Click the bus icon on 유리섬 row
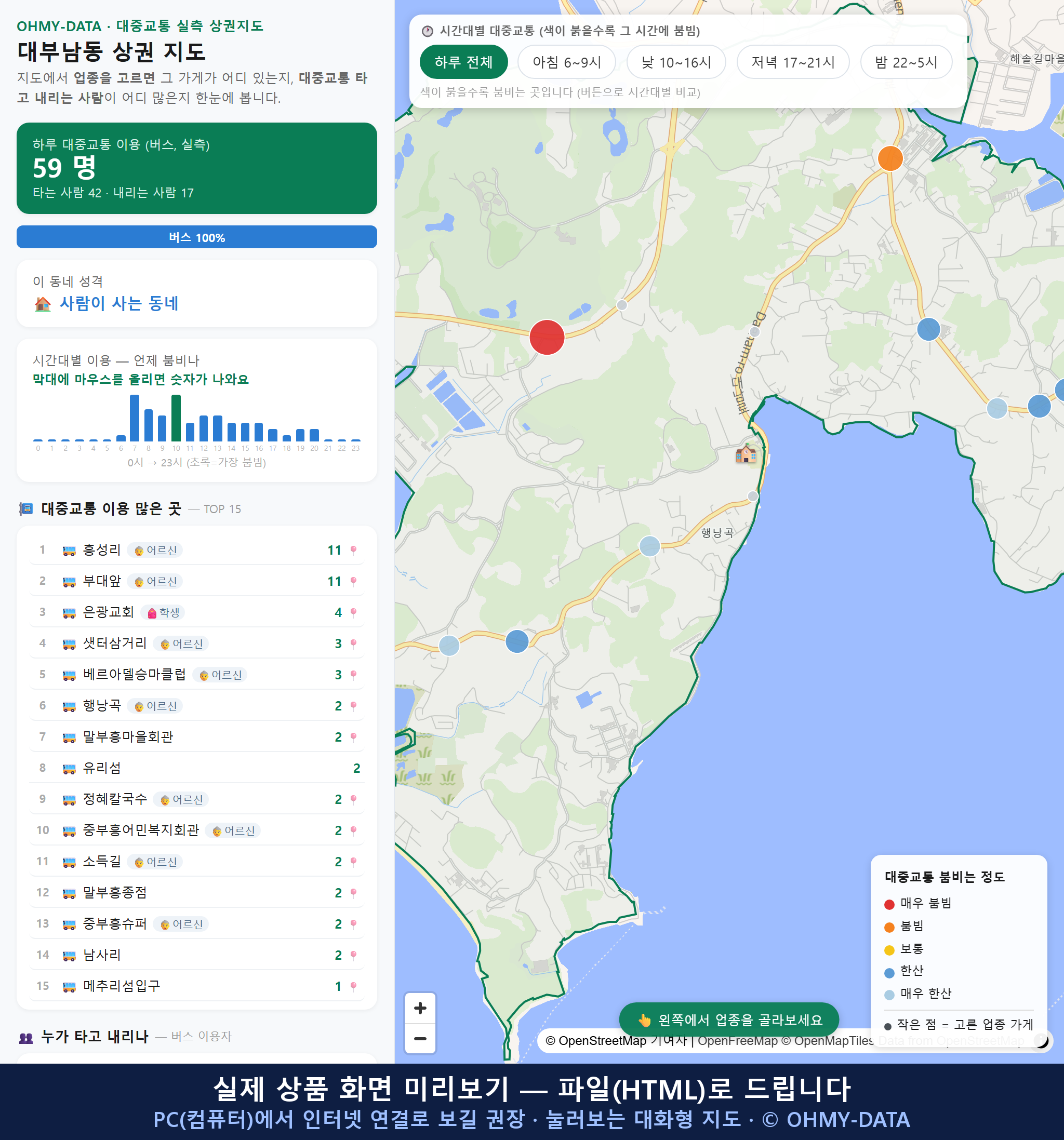Screen dimensions: 1064x1140 click(x=69, y=769)
